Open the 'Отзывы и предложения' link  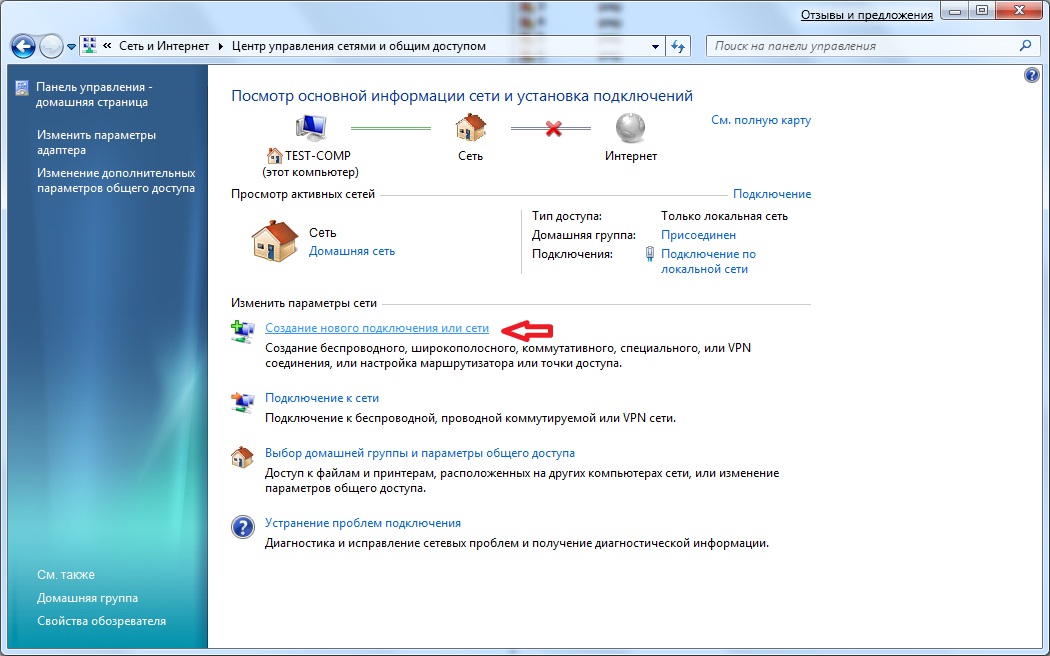(867, 15)
